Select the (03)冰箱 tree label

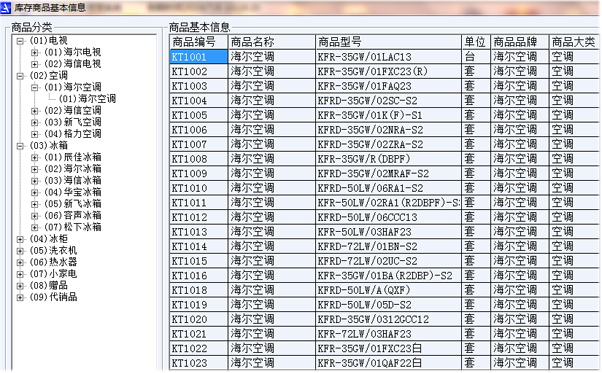pos(49,145)
